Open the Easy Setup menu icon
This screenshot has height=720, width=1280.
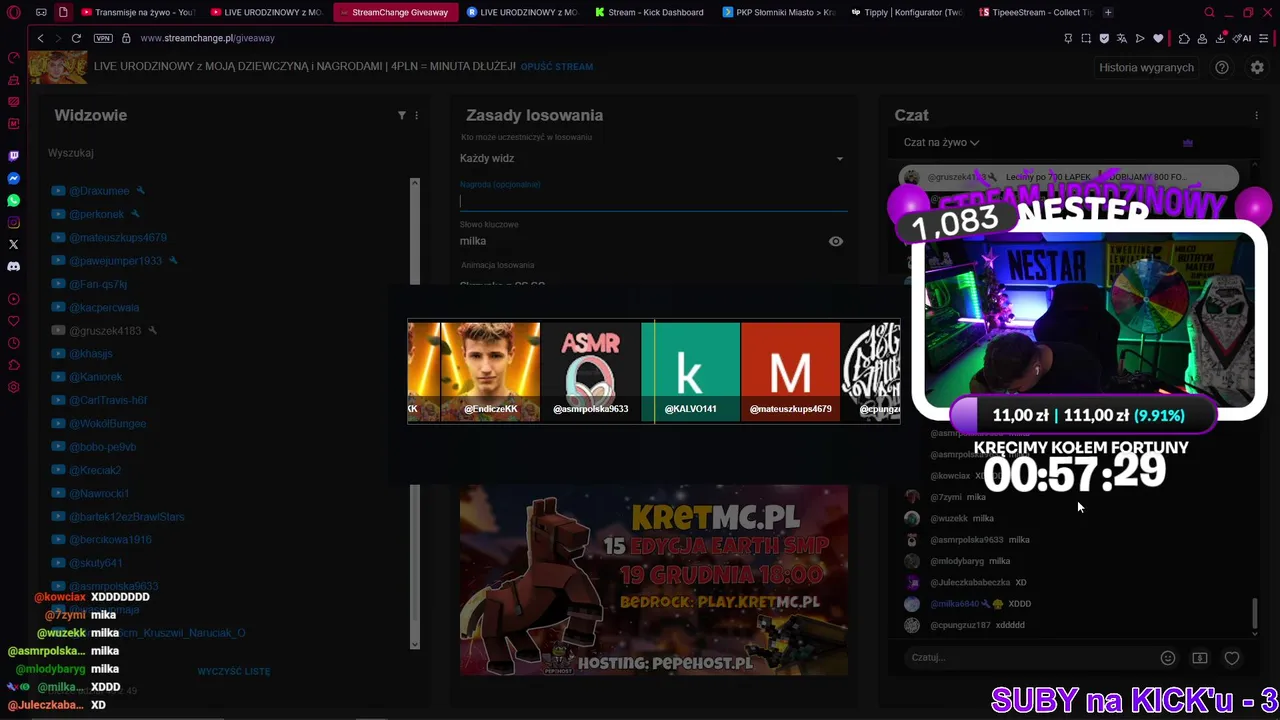1266,38
